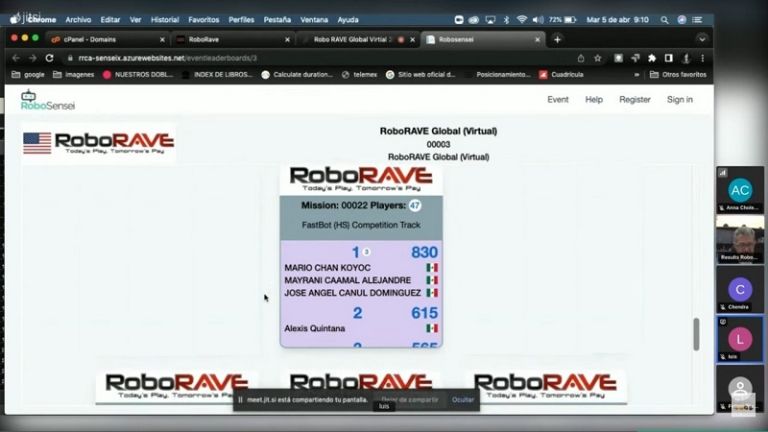This screenshot has width=768, height=432.
Task: Click the Register link
Action: click(634, 100)
